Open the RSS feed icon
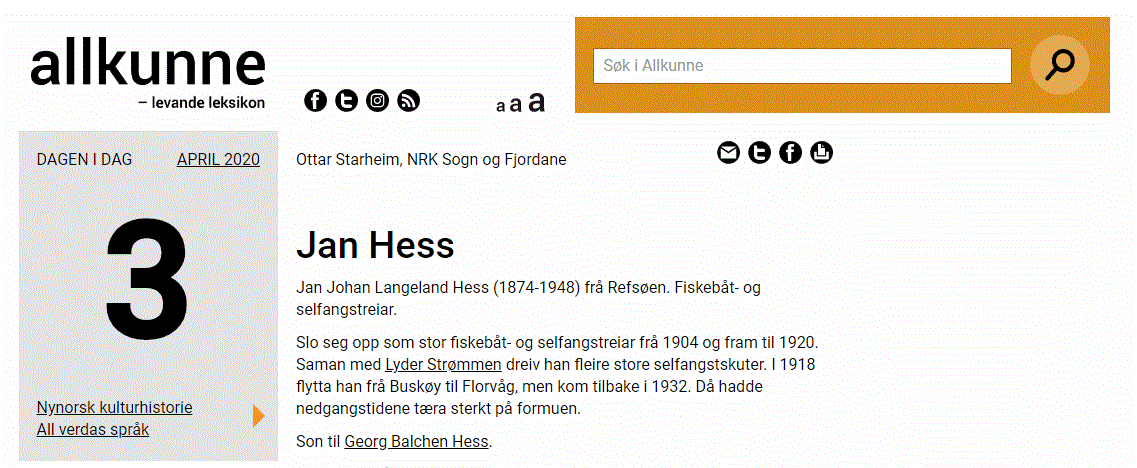This screenshot has width=1137, height=468. pos(409,100)
